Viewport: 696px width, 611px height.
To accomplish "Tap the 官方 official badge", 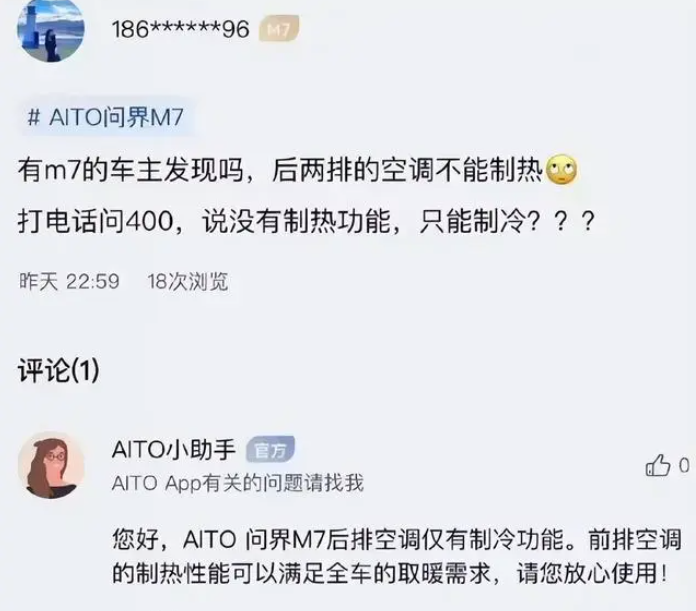I will click(270, 449).
